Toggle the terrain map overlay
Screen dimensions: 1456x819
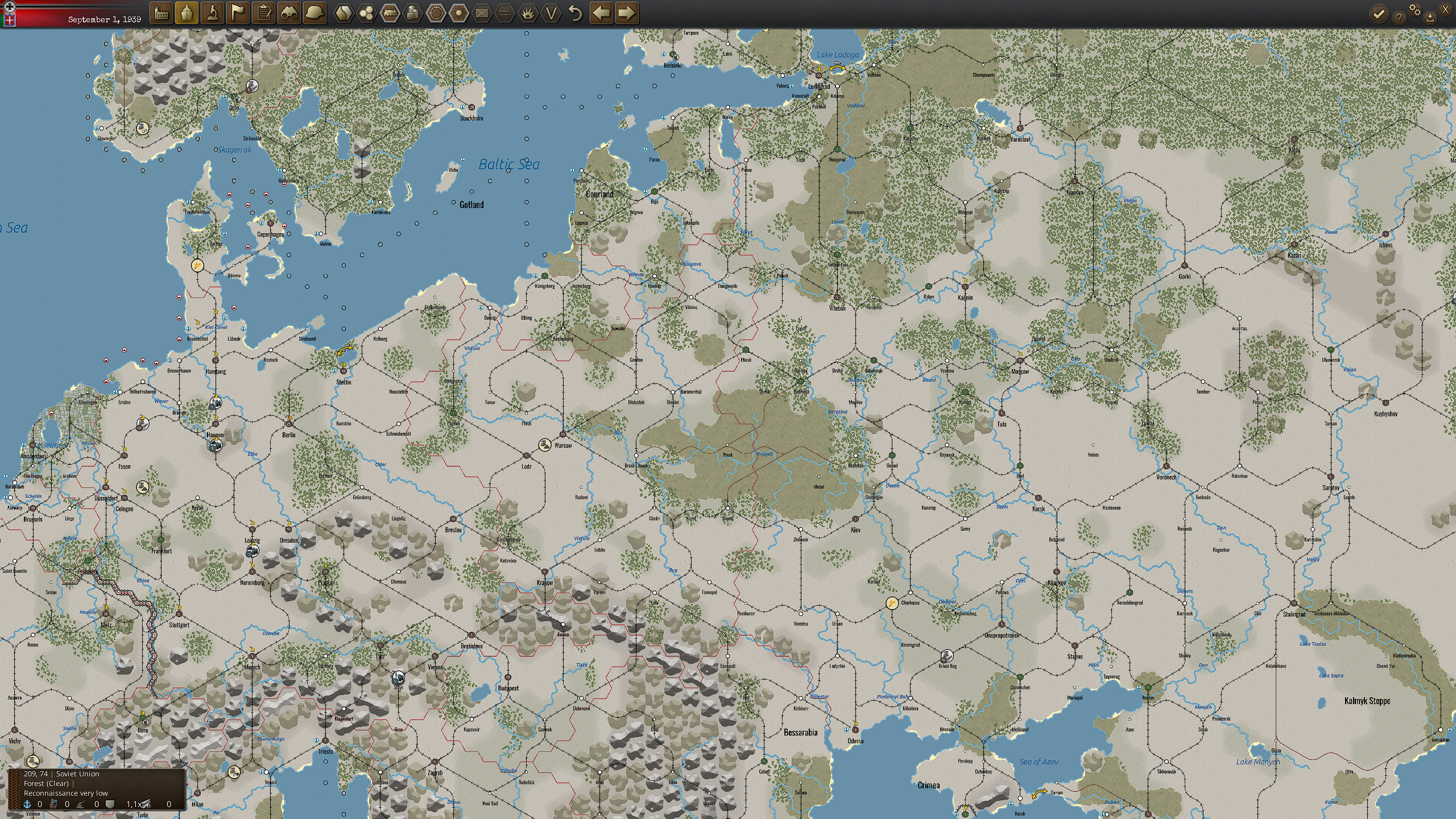pyautogui.click(x=344, y=13)
